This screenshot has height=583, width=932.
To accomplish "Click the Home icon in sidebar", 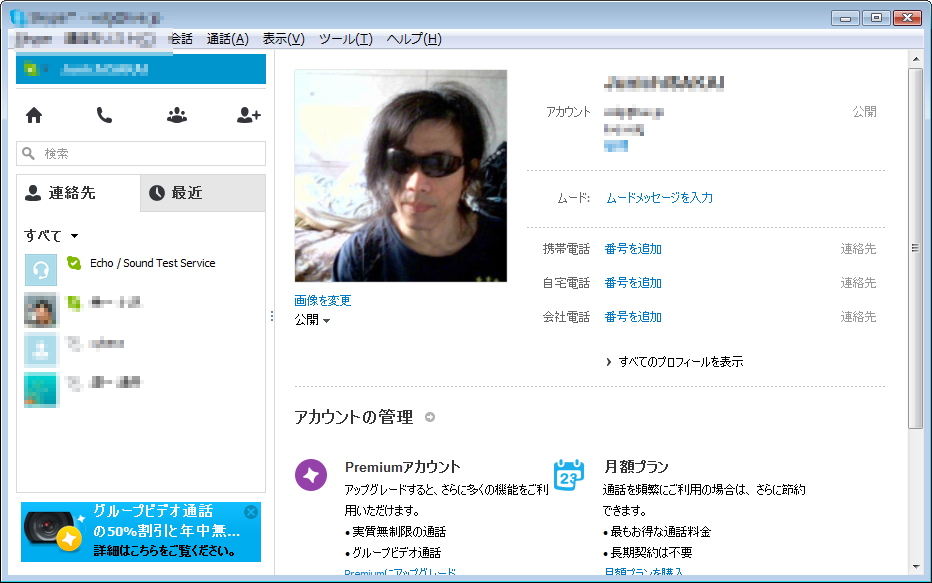I will (x=34, y=115).
